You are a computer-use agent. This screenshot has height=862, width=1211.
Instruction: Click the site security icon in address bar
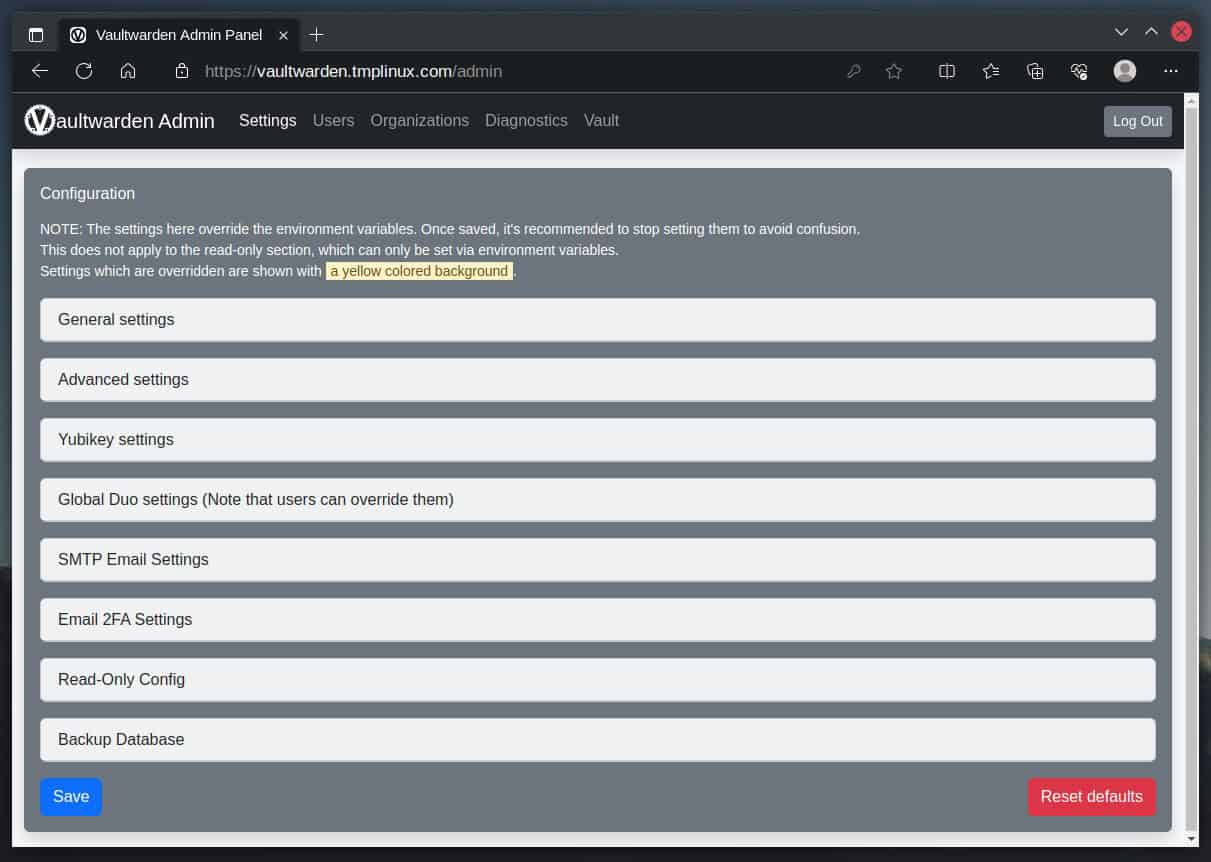[181, 71]
